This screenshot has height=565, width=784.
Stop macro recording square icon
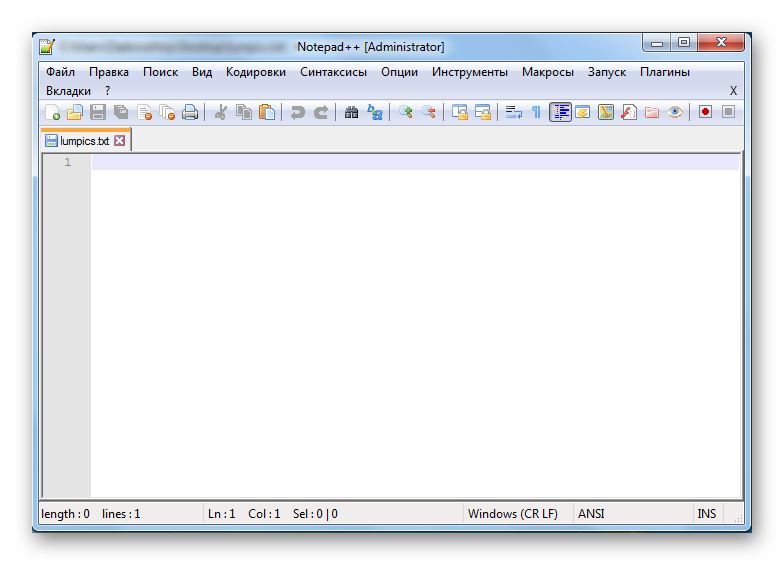coord(728,112)
